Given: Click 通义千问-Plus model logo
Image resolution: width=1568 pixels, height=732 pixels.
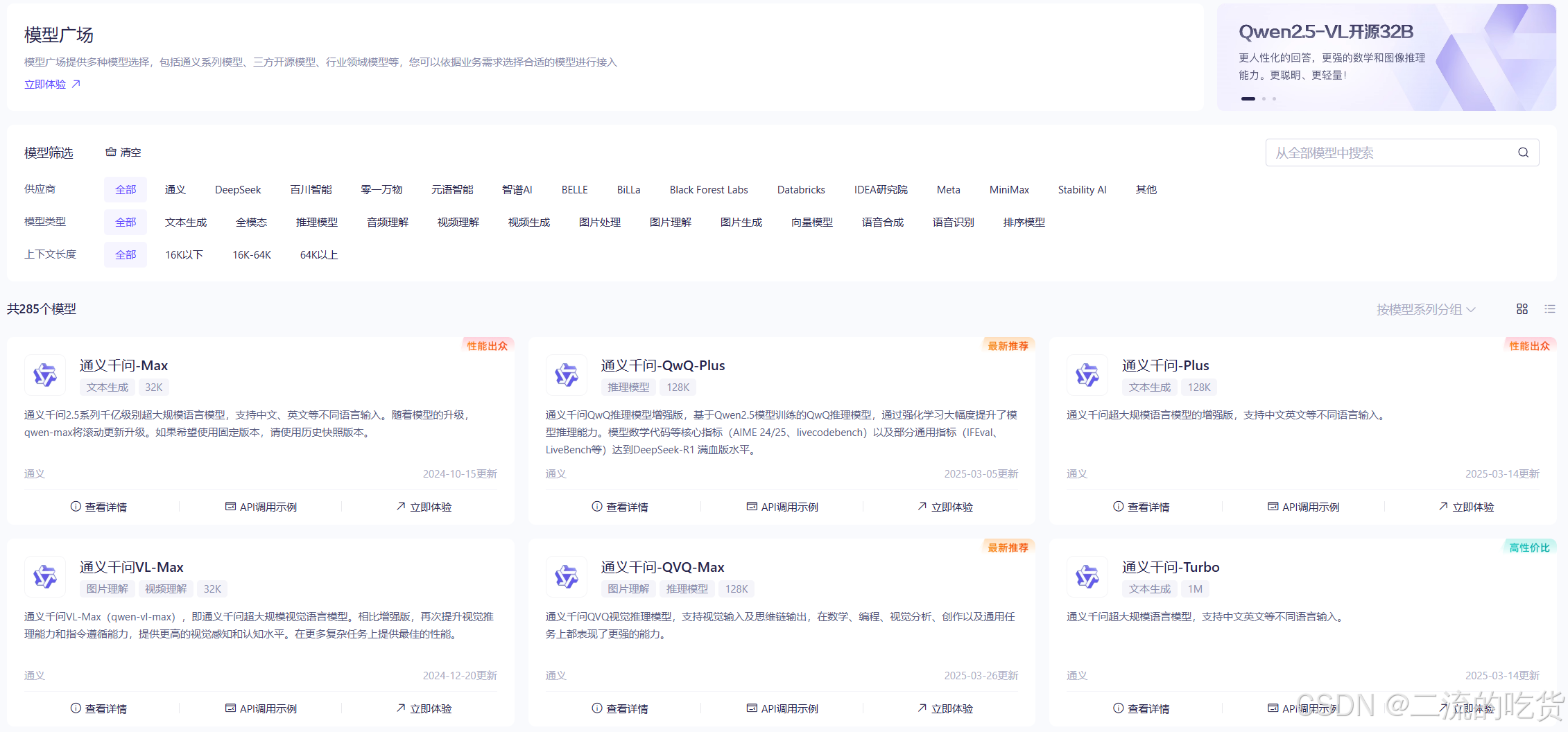Looking at the screenshot, I should [x=1087, y=375].
